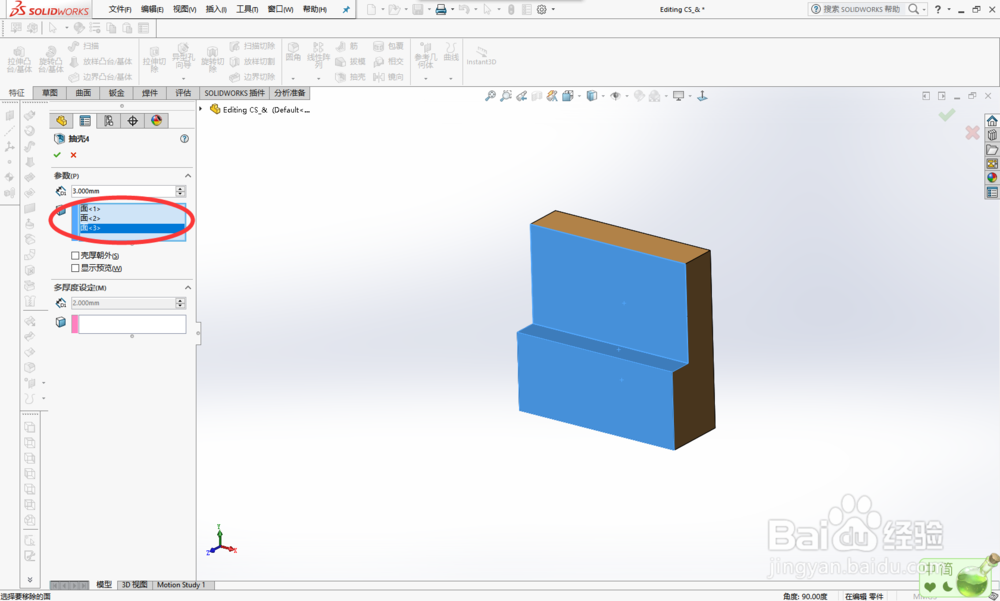Open the search type dropdown arrow

pos(924,10)
